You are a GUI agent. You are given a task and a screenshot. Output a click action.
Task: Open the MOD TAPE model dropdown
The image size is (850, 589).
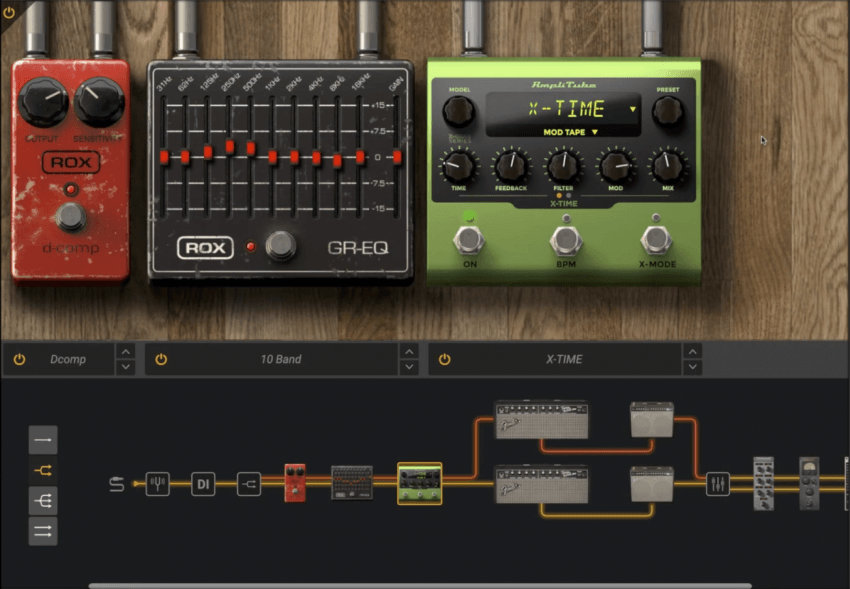[x=570, y=132]
